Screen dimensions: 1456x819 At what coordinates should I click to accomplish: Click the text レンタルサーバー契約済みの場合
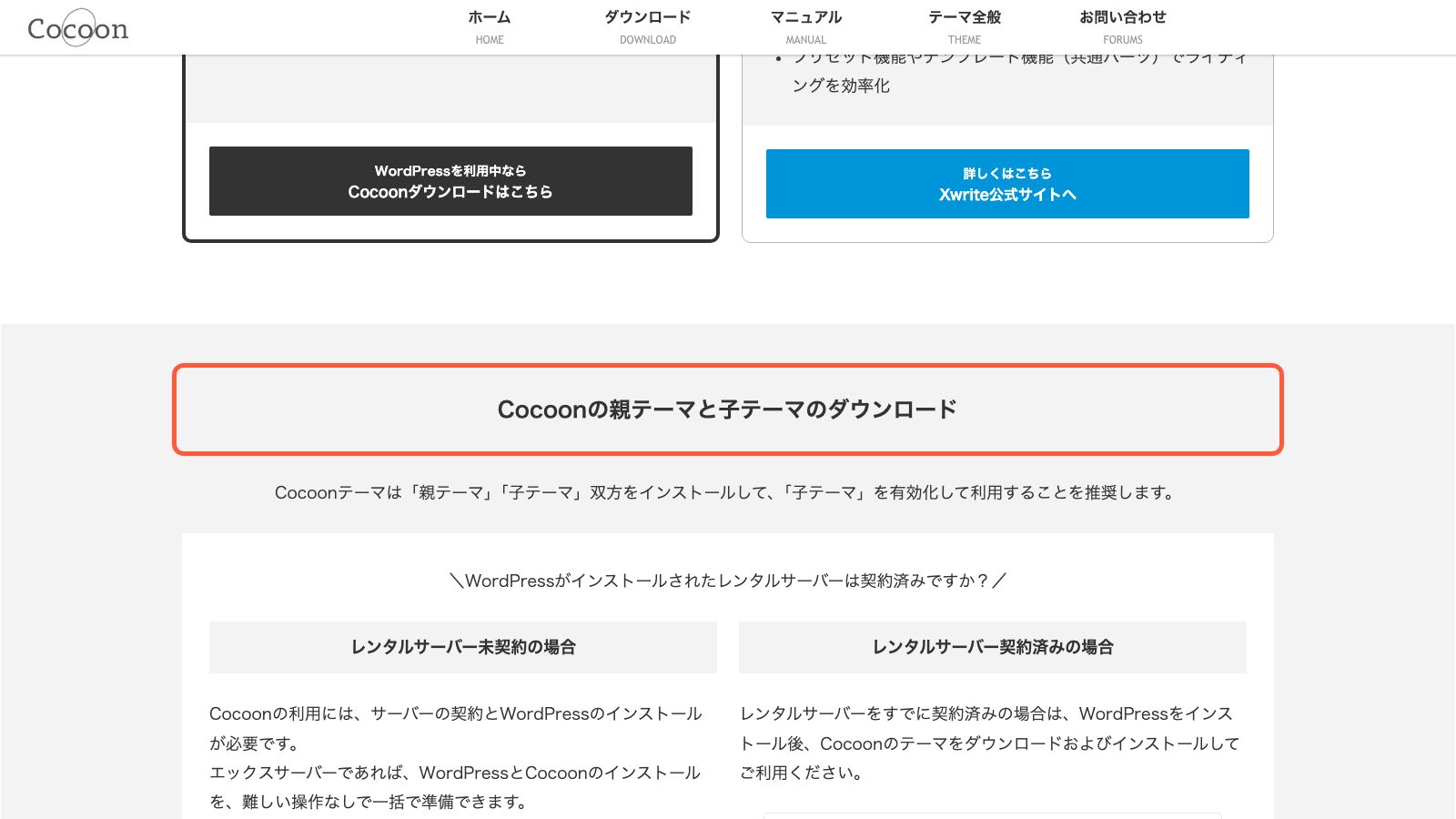993,647
